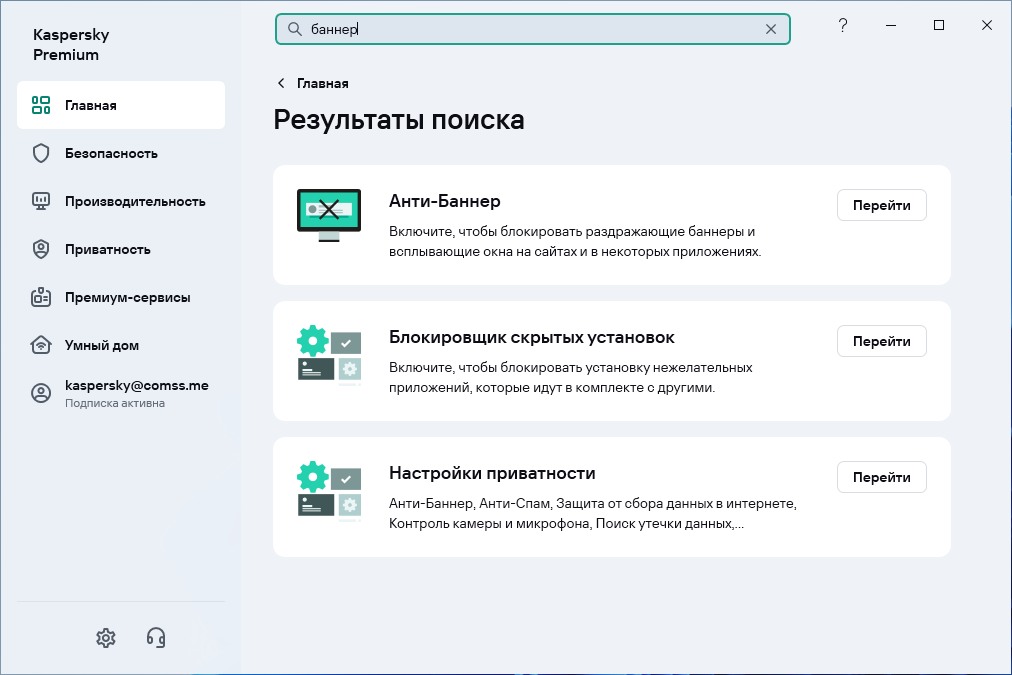Click the Настройки приватности gear illustration
The height and width of the screenshot is (675, 1012).
[329, 490]
